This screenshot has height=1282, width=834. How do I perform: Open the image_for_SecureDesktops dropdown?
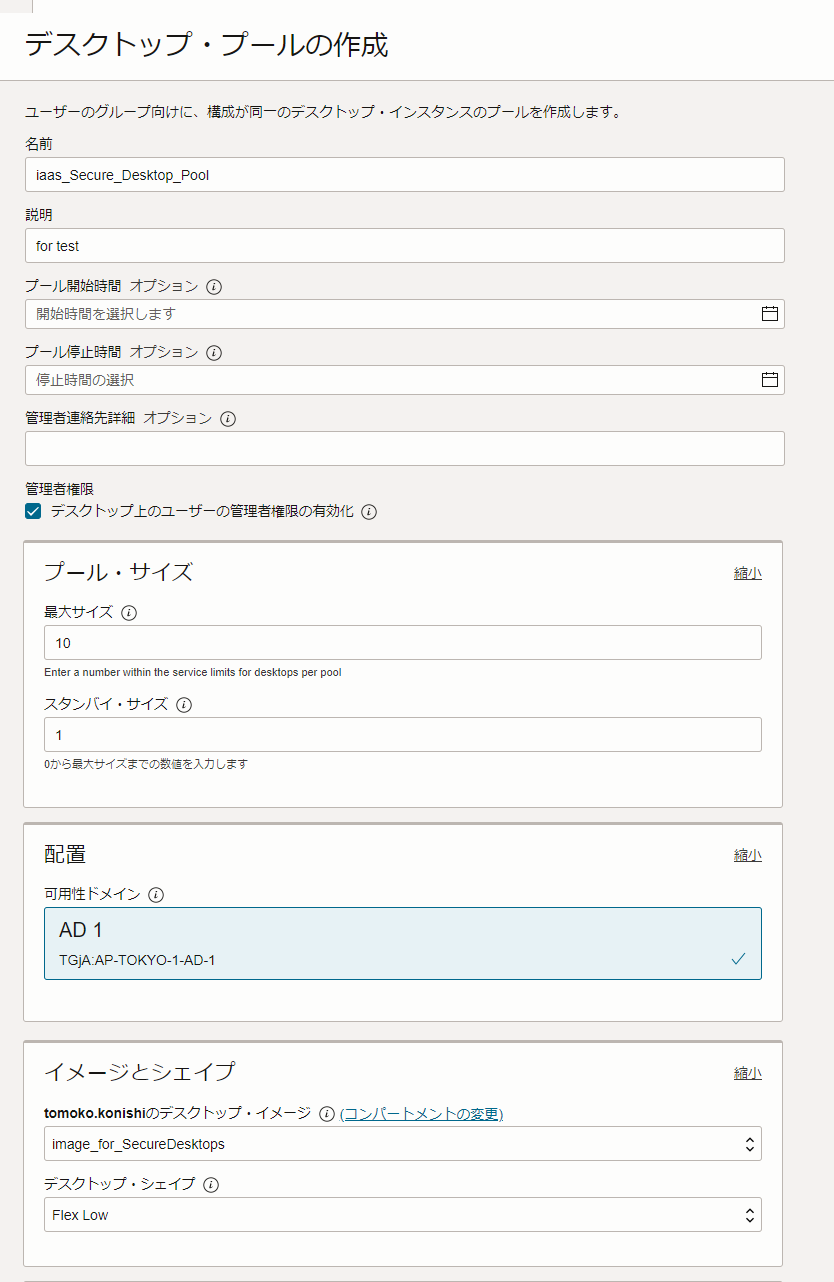pyautogui.click(x=402, y=1143)
